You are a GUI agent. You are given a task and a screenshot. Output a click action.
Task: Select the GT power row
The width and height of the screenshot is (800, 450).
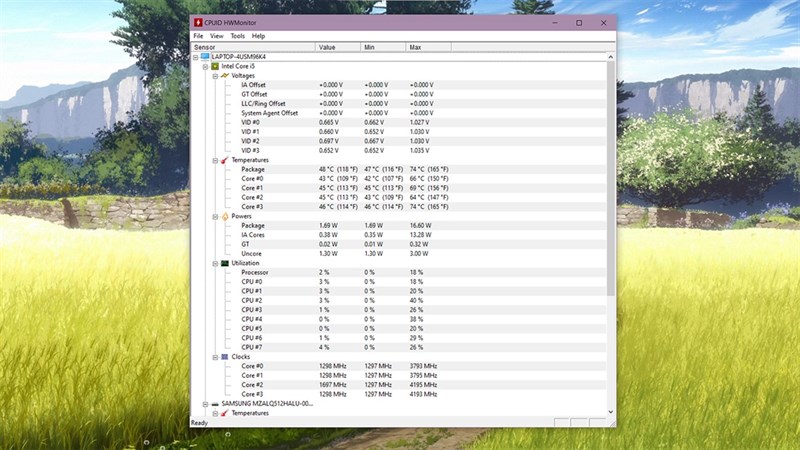pos(423,244)
